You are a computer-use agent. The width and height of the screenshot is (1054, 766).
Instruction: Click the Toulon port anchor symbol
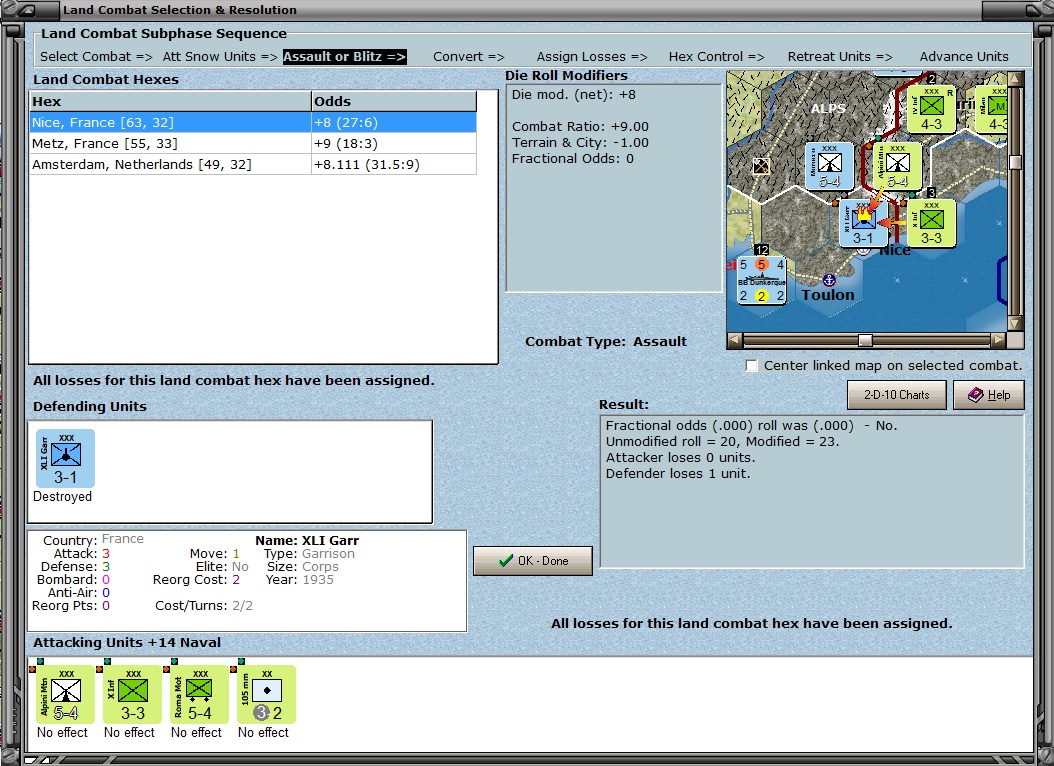click(x=829, y=279)
